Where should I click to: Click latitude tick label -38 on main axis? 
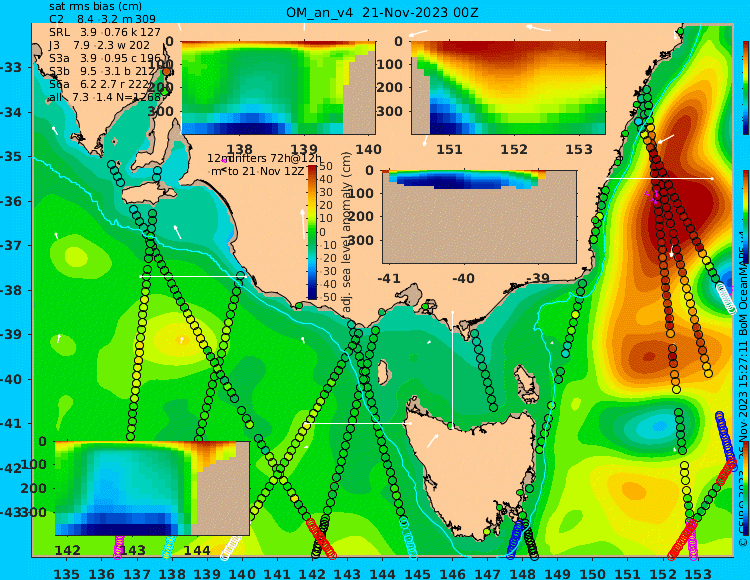point(11,290)
